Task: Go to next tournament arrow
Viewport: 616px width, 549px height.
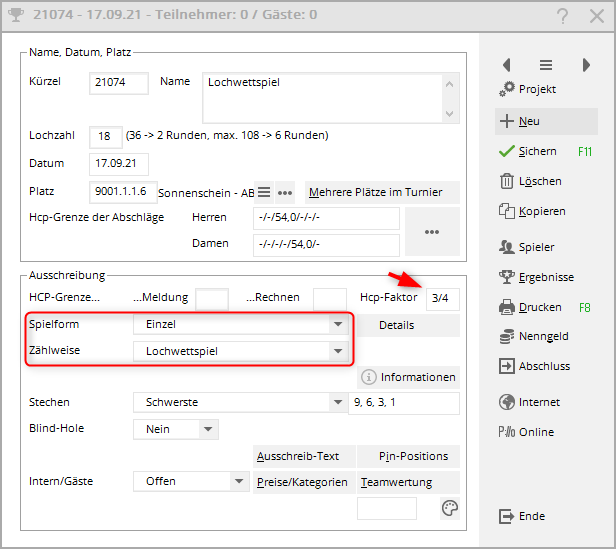Action: click(586, 64)
